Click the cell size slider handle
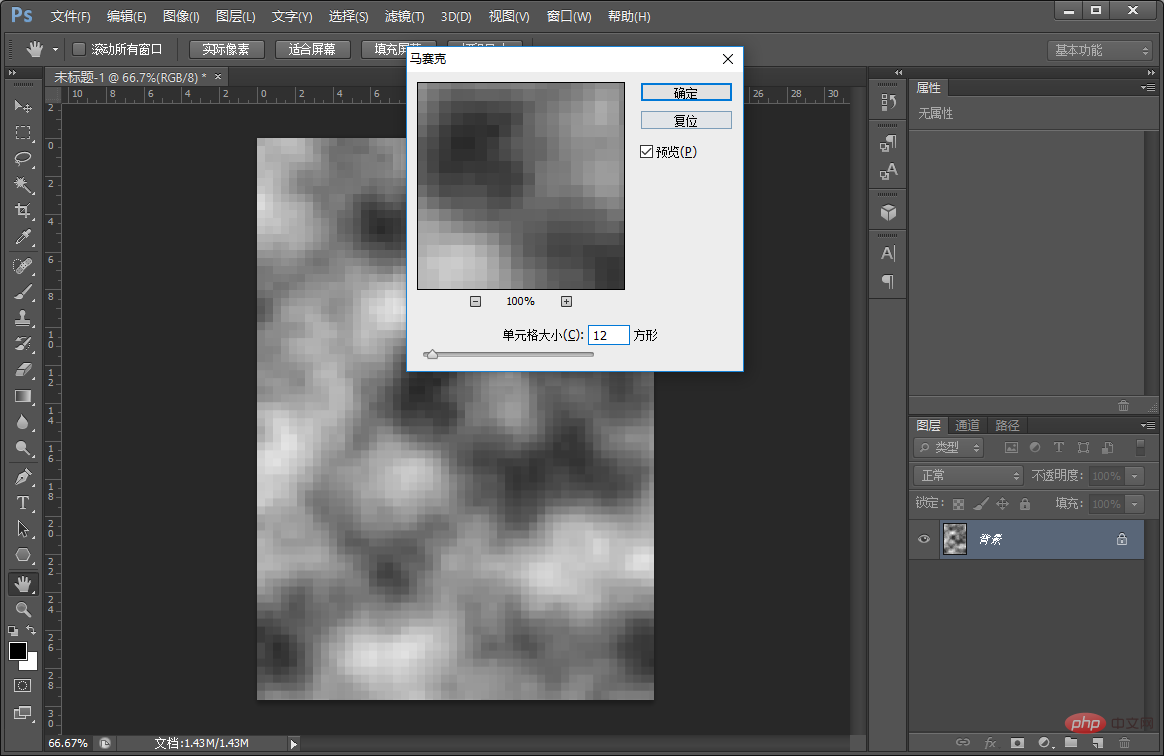 (x=432, y=354)
